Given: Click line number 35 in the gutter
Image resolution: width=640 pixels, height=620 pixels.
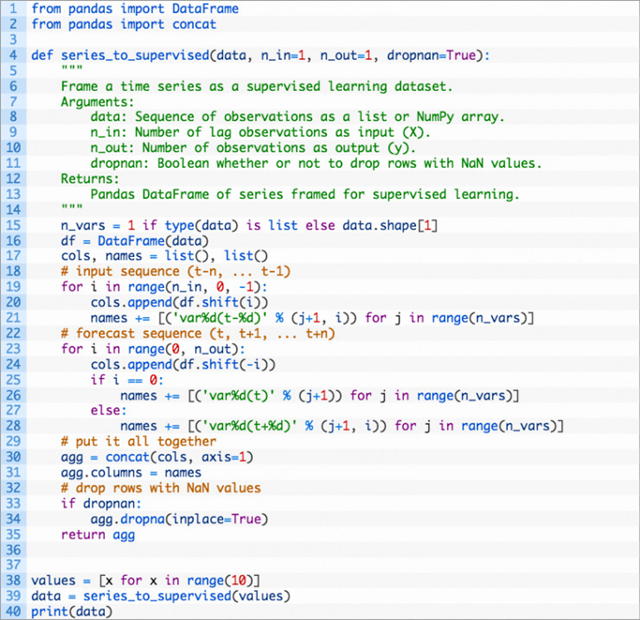Looking at the screenshot, I should (13, 535).
